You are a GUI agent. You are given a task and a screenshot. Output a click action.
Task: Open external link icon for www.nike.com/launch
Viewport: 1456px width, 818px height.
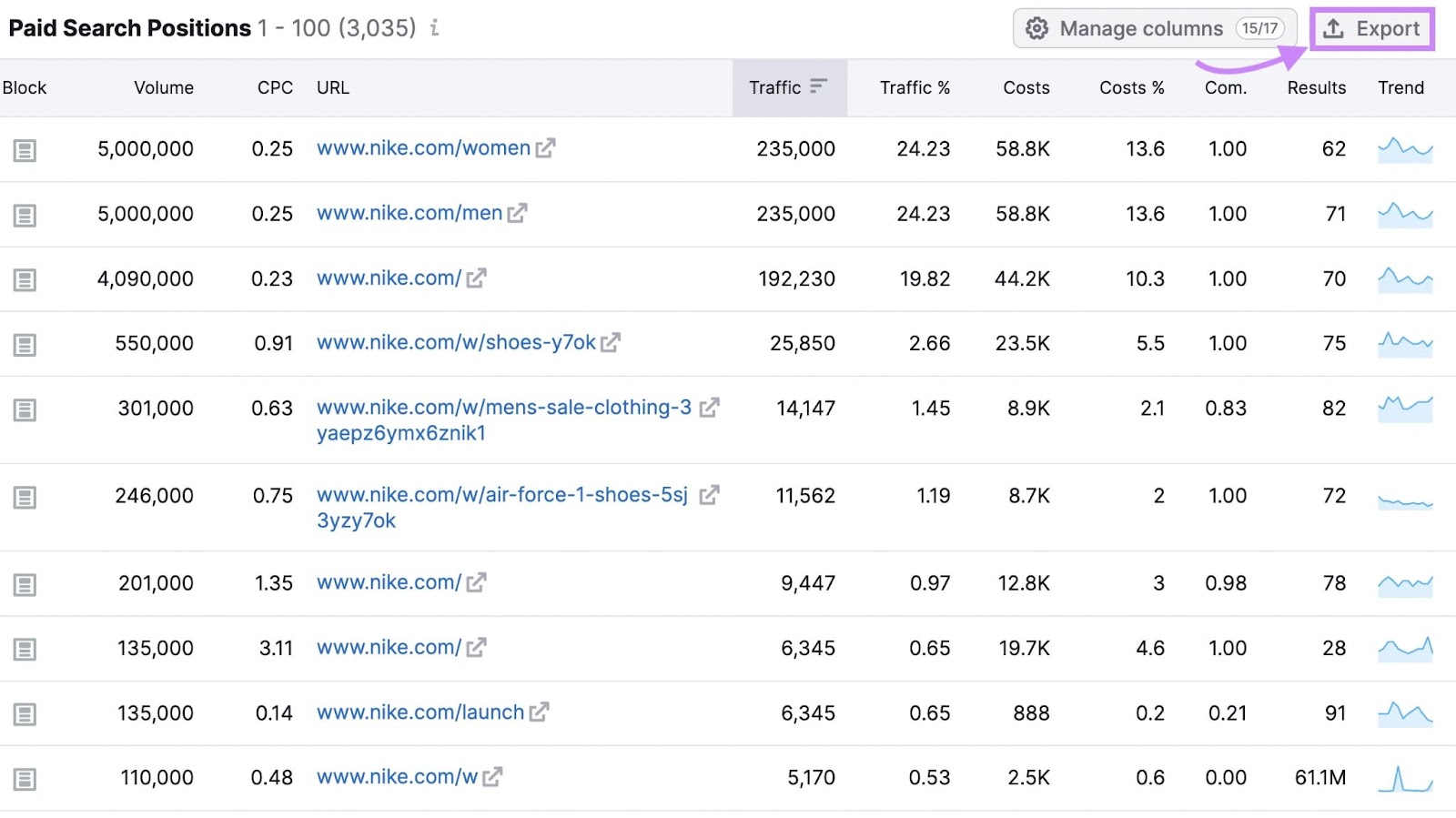540,712
